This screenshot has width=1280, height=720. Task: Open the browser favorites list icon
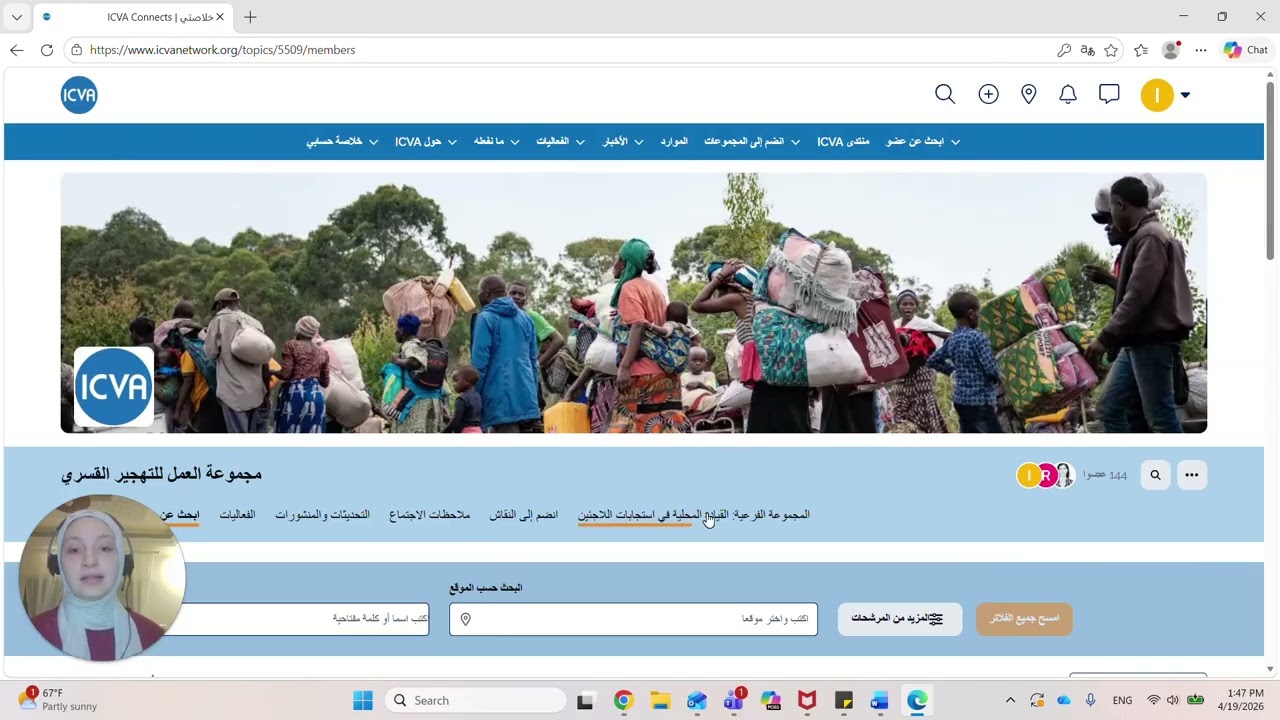pyautogui.click(x=1141, y=50)
